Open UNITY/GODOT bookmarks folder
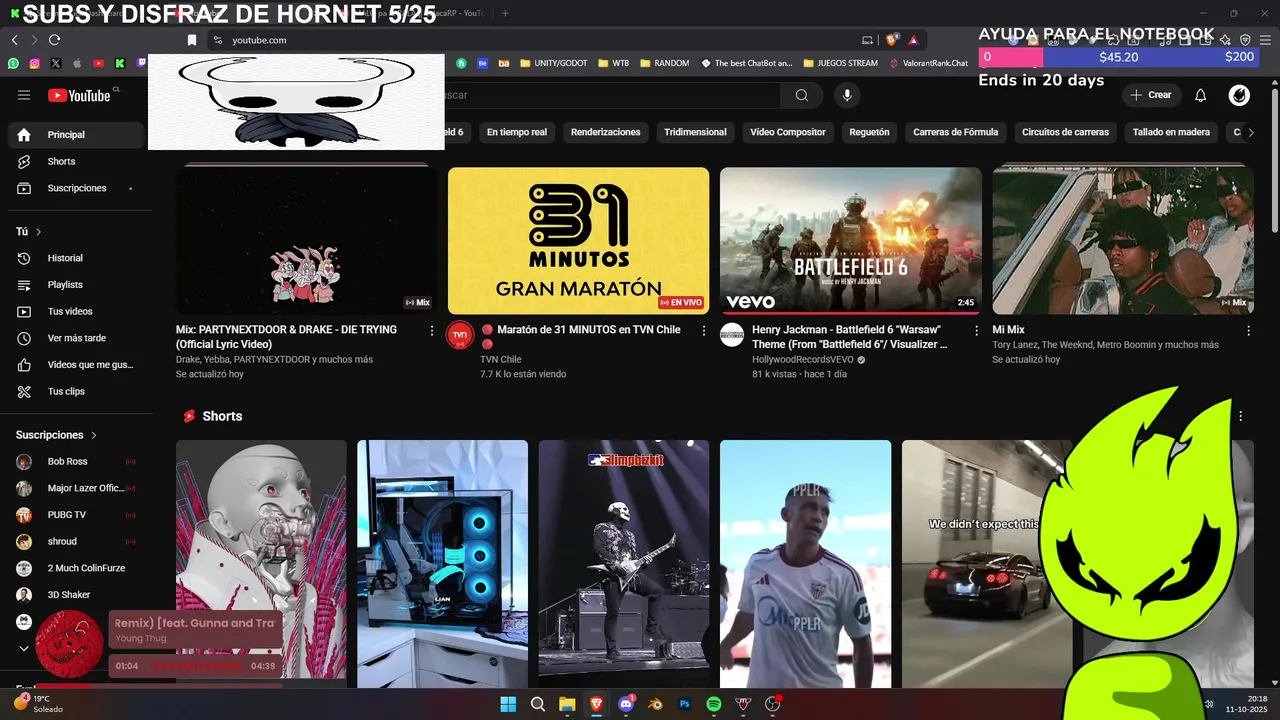This screenshot has height=720, width=1280. 552,63
